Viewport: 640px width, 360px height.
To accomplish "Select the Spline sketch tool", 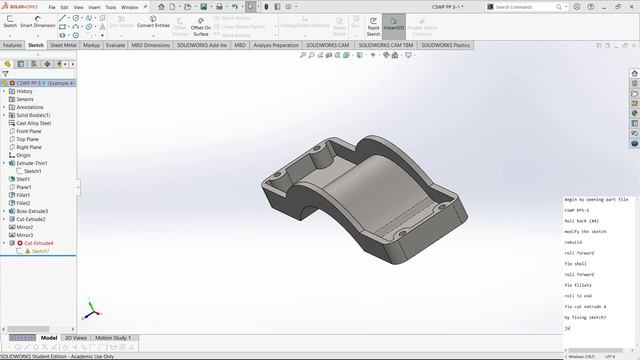I will click(x=89, y=18).
